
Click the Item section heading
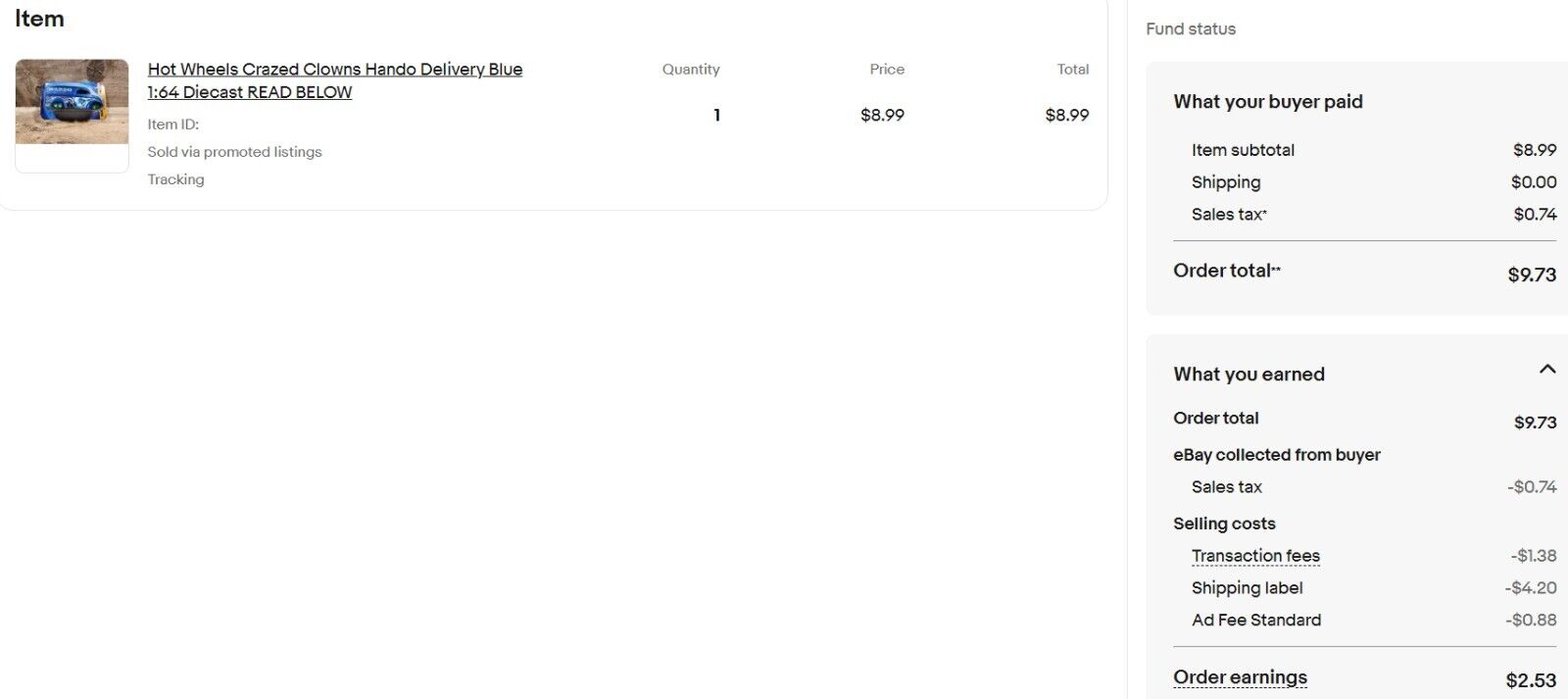39,19
